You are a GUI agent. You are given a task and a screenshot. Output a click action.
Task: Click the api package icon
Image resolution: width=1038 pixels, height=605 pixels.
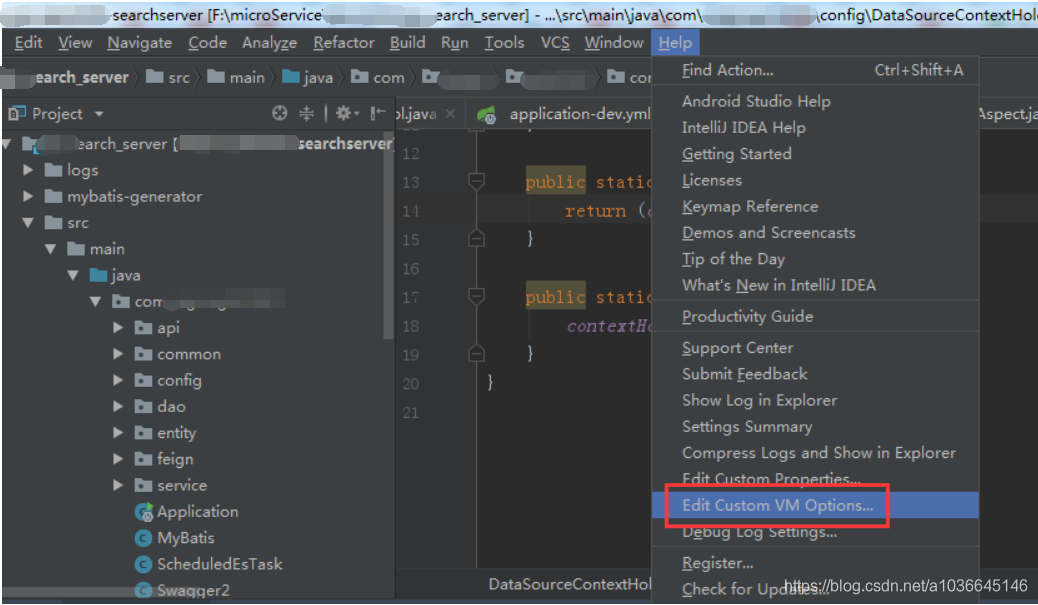click(143, 328)
